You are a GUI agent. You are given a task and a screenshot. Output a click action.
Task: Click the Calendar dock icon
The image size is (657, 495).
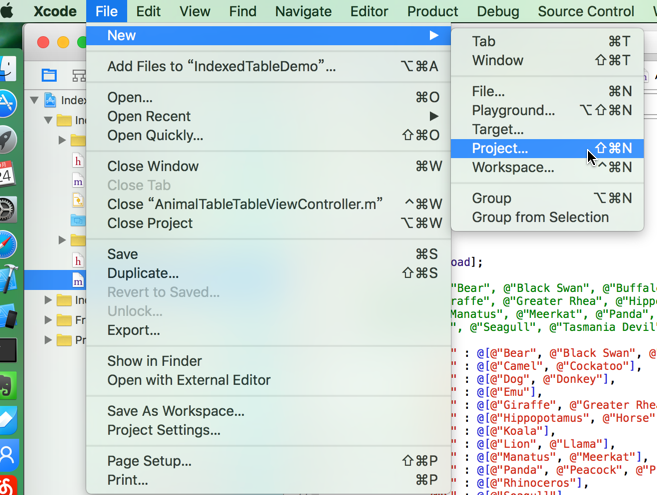[x=8, y=175]
